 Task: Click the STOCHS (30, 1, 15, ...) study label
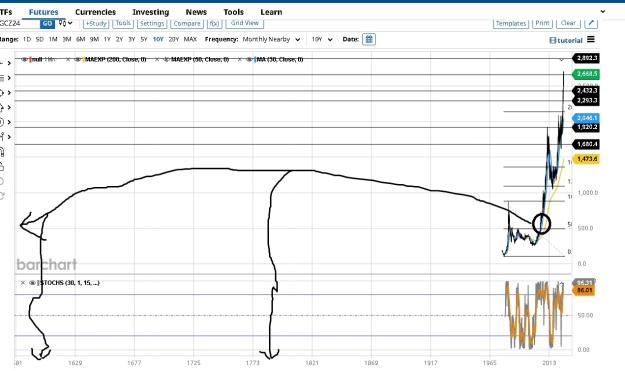point(69,283)
